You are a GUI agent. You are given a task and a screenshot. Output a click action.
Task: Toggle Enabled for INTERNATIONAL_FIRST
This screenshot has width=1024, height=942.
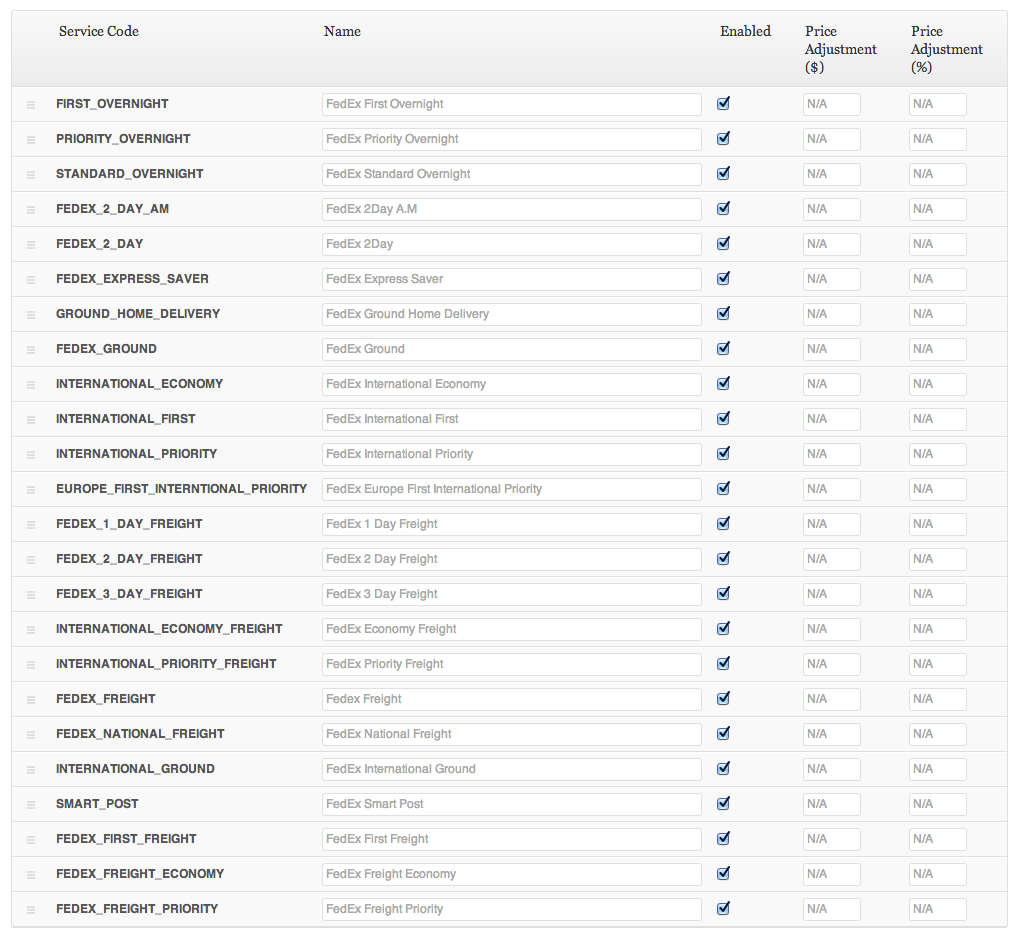723,418
